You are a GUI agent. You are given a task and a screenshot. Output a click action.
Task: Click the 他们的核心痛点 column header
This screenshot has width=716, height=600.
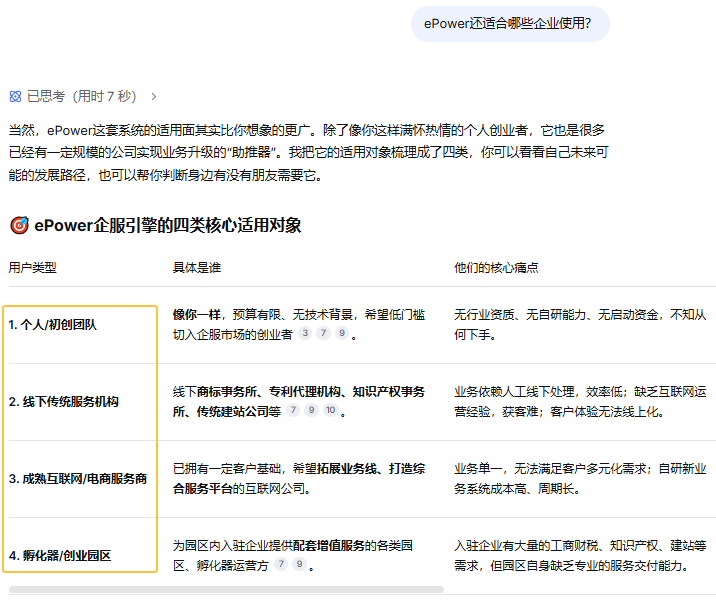pos(496,268)
